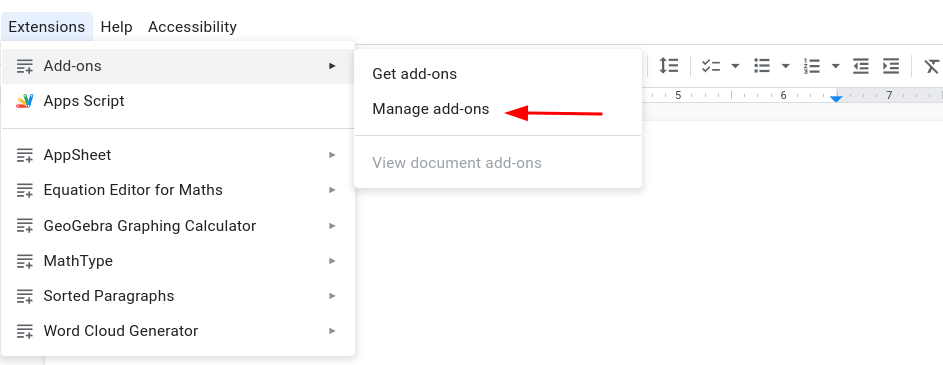Expand the MathType submenu arrow
Image resolution: width=943 pixels, height=365 pixels.
pos(332,261)
